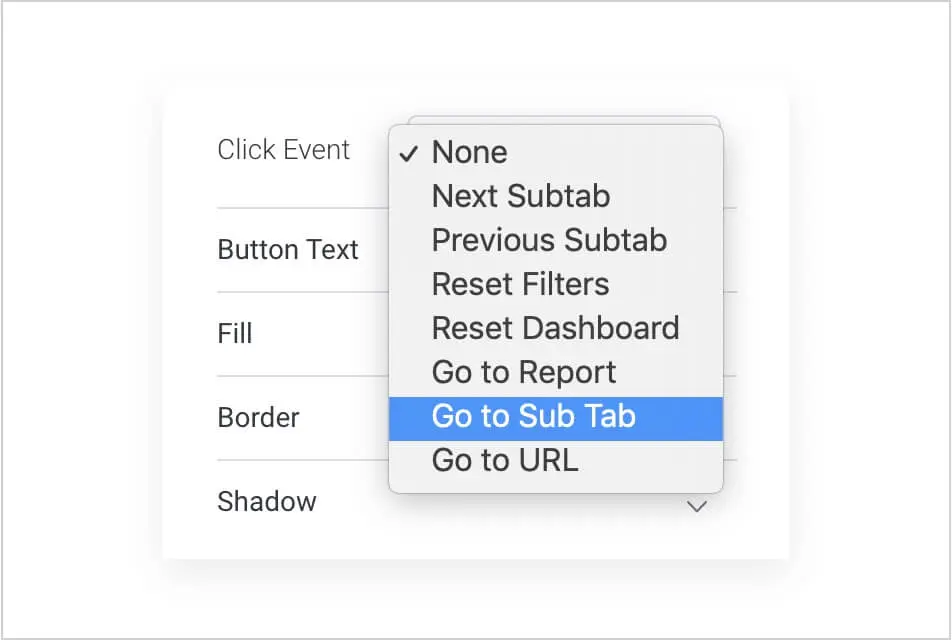Click the Fill property label
The width and height of the screenshot is (952, 640).
(x=235, y=333)
